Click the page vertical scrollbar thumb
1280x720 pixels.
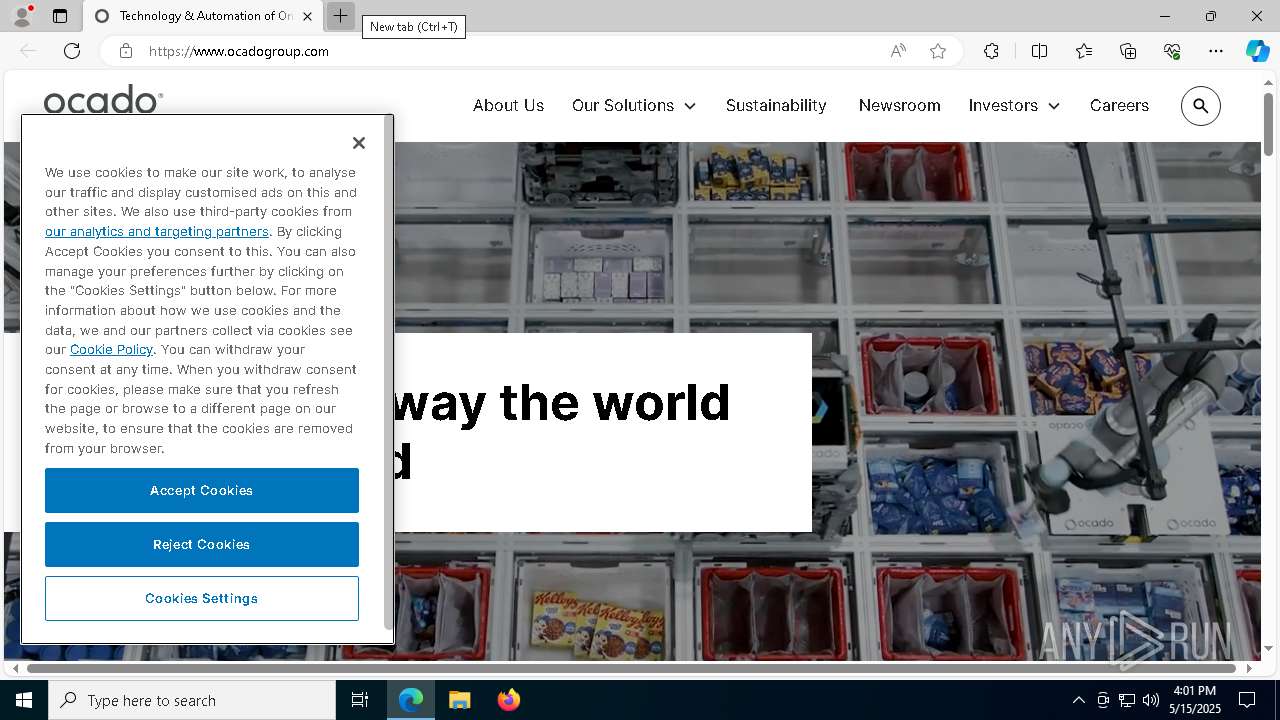coord(1268,124)
